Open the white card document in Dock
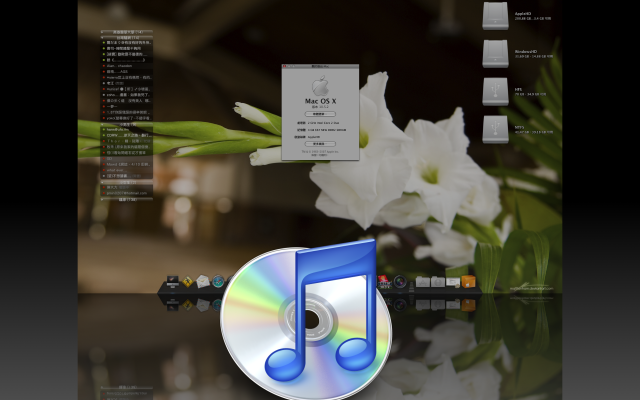 click(453, 282)
